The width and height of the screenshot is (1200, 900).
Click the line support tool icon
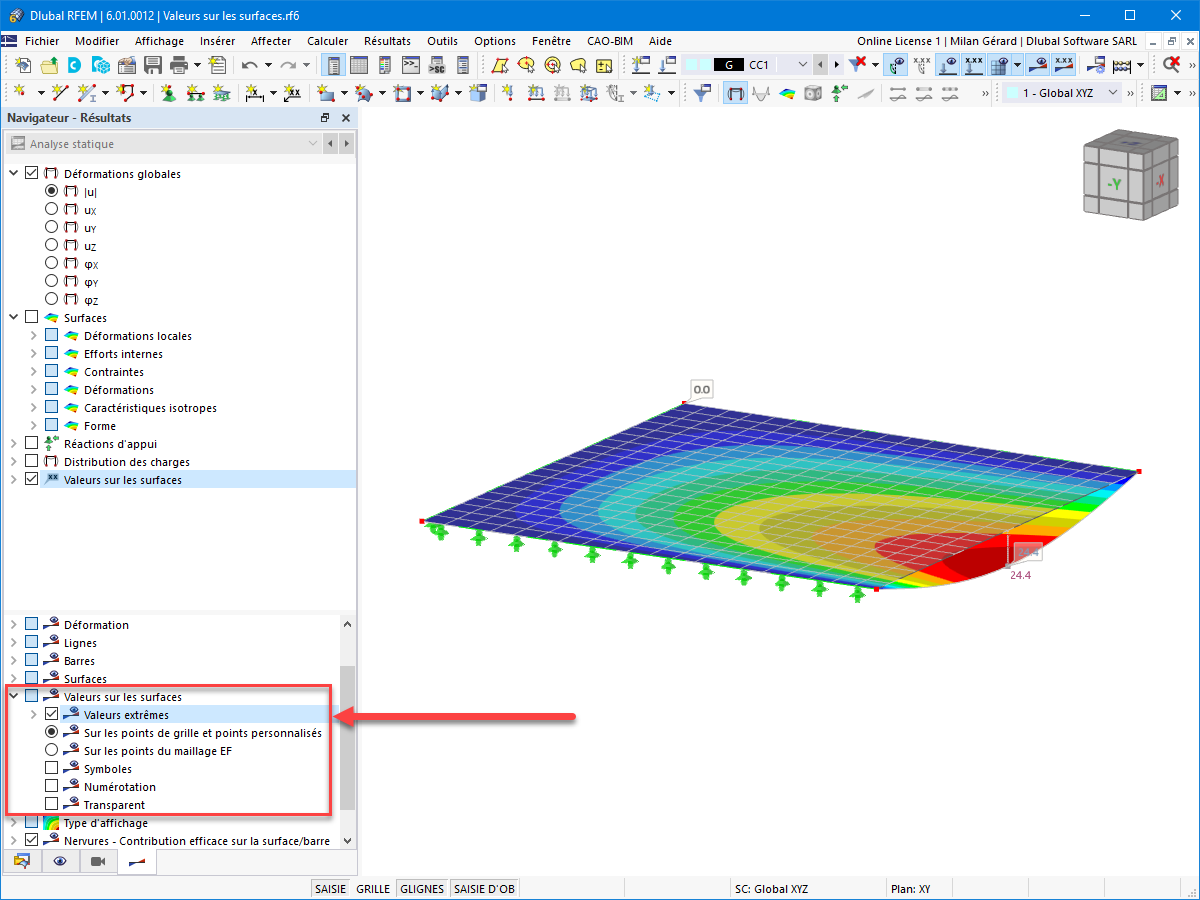point(194,93)
